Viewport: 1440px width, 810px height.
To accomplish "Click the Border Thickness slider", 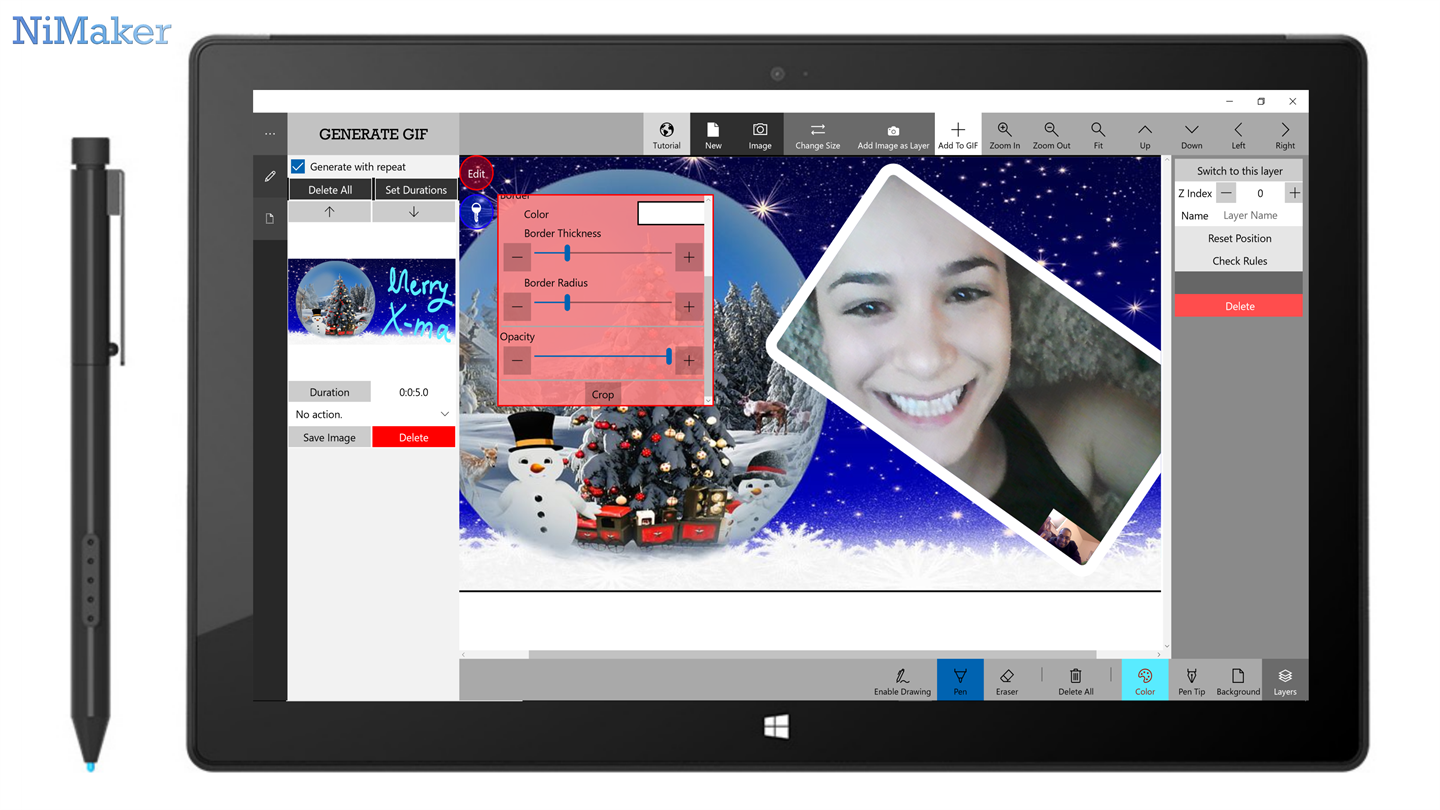I will click(x=603, y=254).
